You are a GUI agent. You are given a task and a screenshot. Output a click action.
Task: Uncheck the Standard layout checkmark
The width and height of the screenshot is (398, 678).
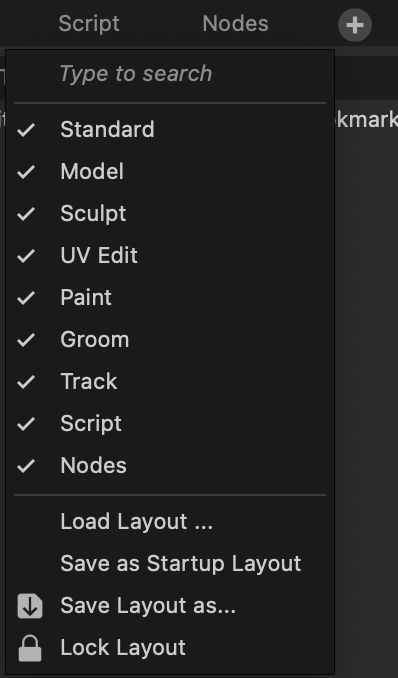coord(170,129)
